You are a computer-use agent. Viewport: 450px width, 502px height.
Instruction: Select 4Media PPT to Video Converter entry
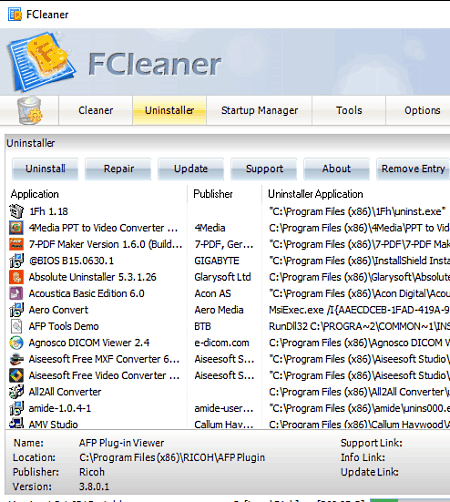coord(103,228)
